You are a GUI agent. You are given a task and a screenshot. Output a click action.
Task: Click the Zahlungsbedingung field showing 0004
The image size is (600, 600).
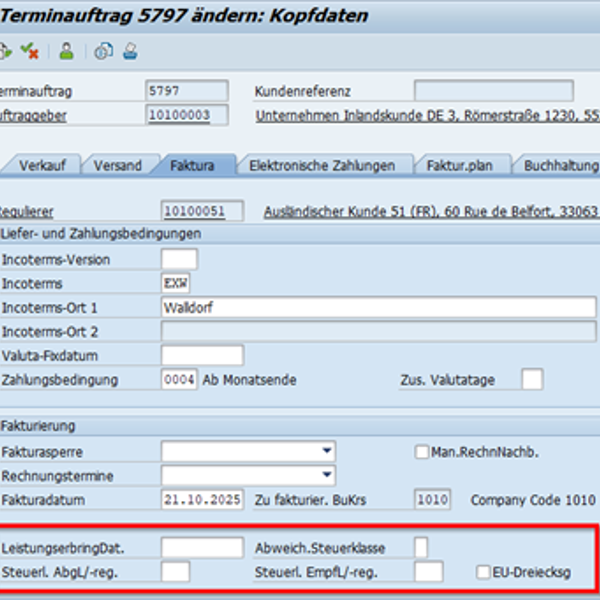pyautogui.click(x=179, y=380)
